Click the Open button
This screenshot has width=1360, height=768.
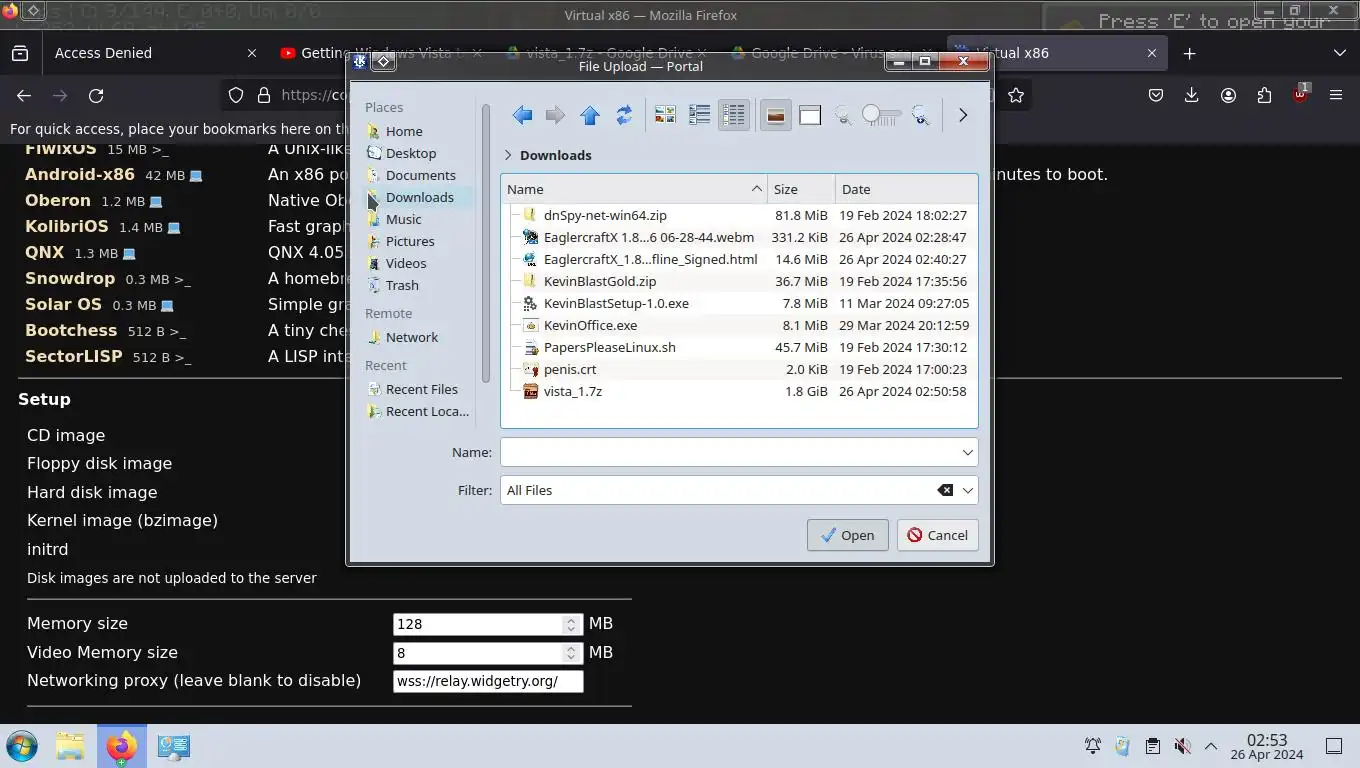point(847,535)
